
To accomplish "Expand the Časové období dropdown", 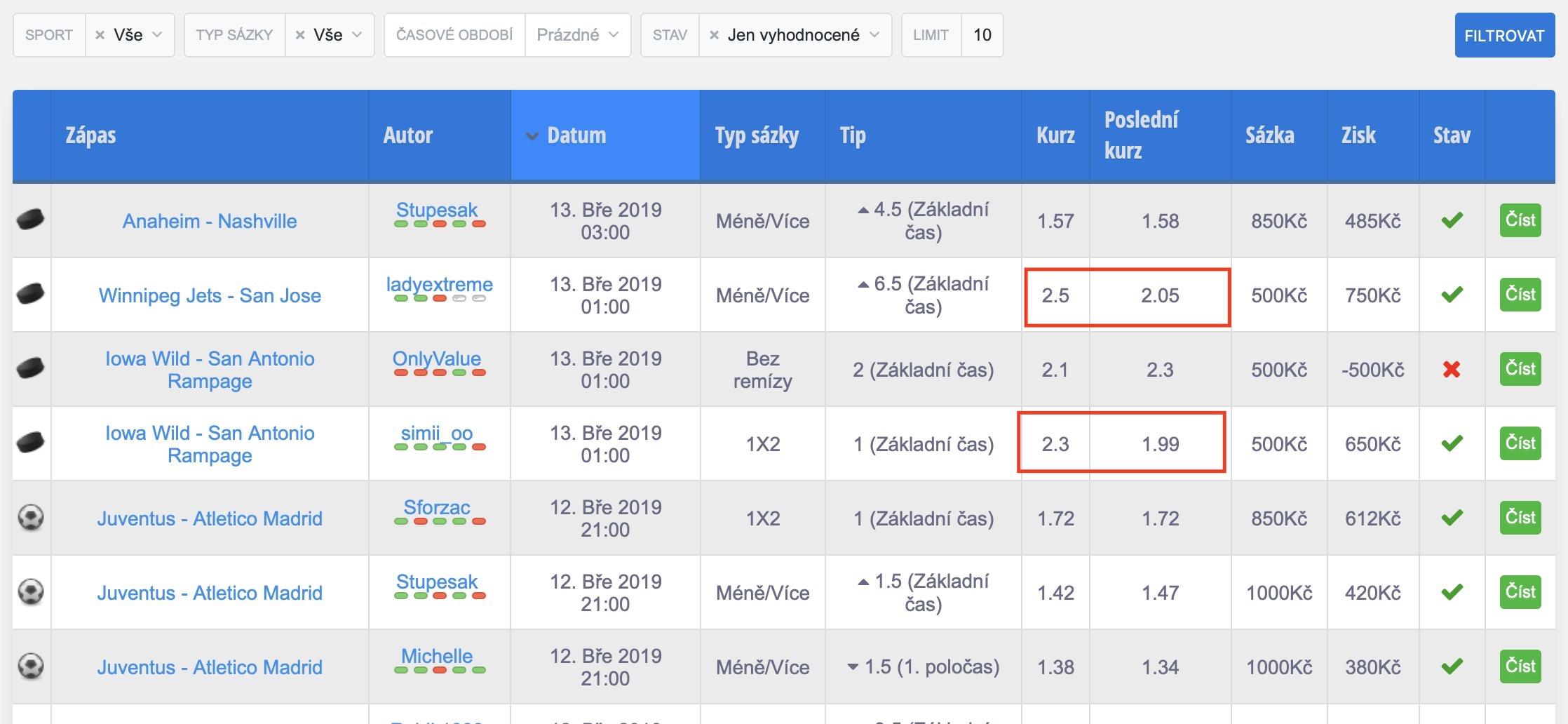I will pos(577,35).
